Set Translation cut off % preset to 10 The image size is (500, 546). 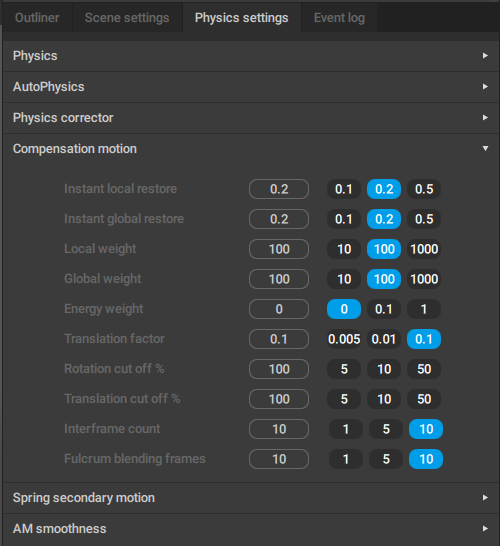[384, 399]
